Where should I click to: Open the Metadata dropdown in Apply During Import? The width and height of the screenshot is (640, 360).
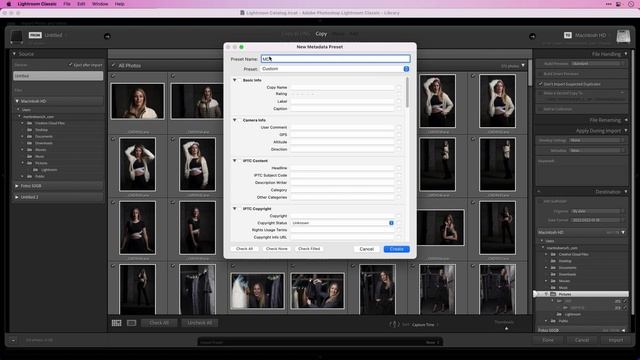point(597,151)
